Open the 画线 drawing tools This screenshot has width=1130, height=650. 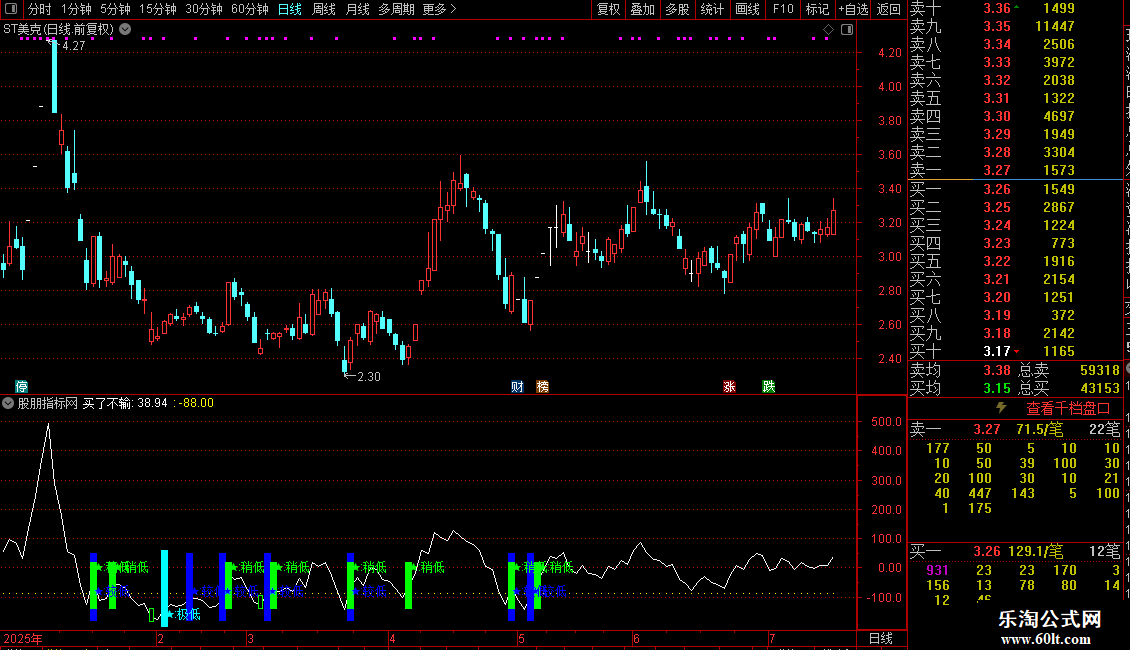pyautogui.click(x=747, y=9)
